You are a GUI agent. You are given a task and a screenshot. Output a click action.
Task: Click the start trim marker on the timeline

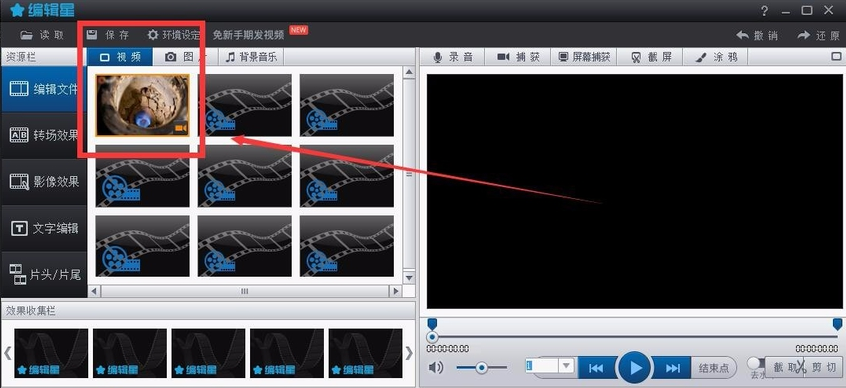432,324
